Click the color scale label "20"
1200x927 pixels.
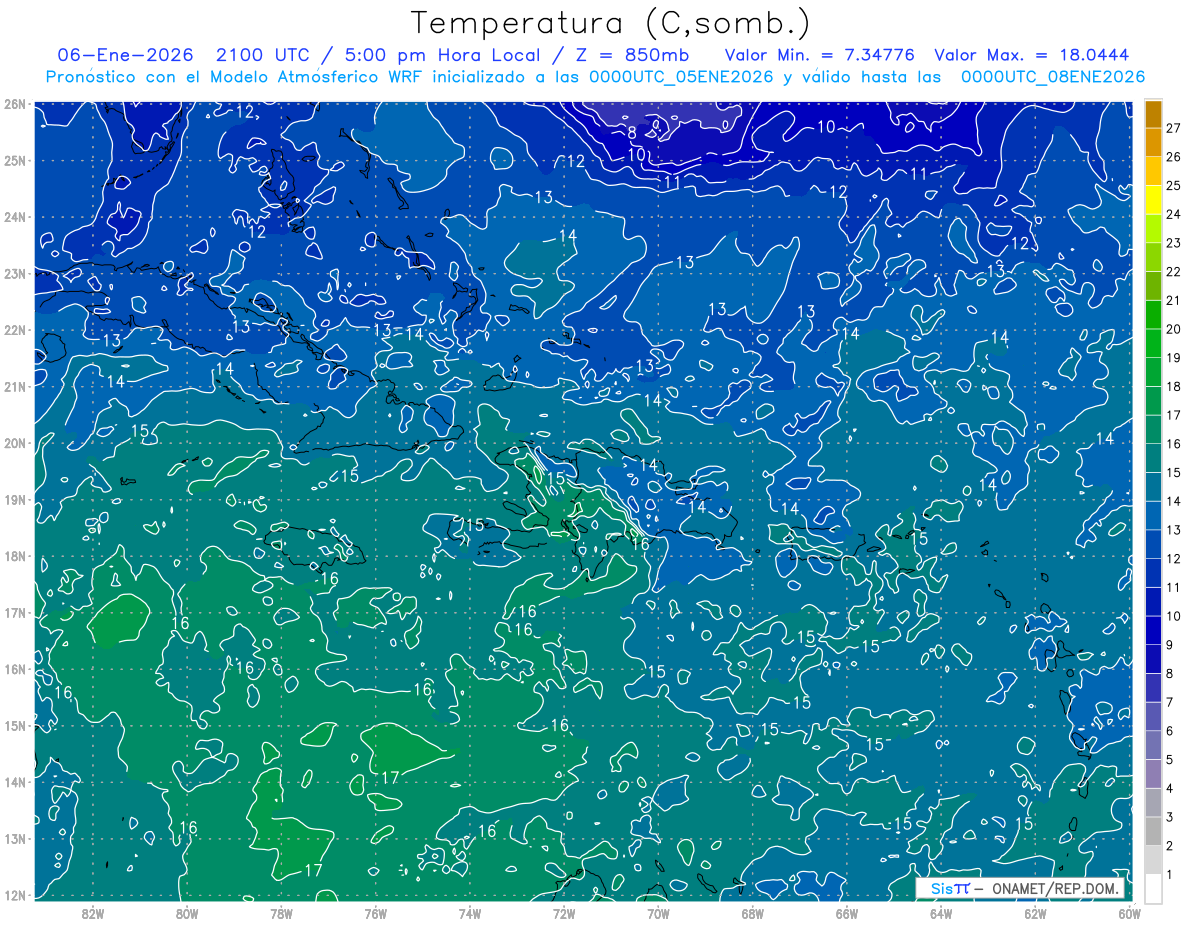[x=1174, y=329]
